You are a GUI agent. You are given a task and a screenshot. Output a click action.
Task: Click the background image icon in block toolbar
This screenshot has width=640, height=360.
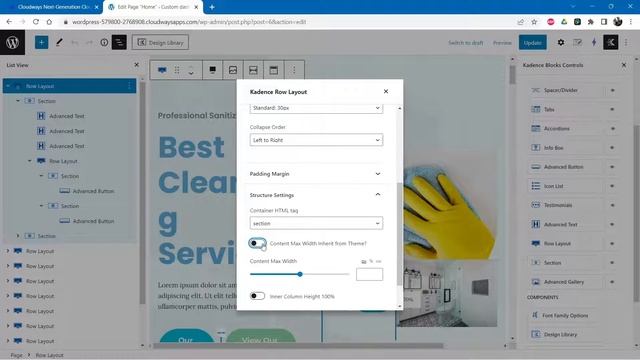click(233, 70)
